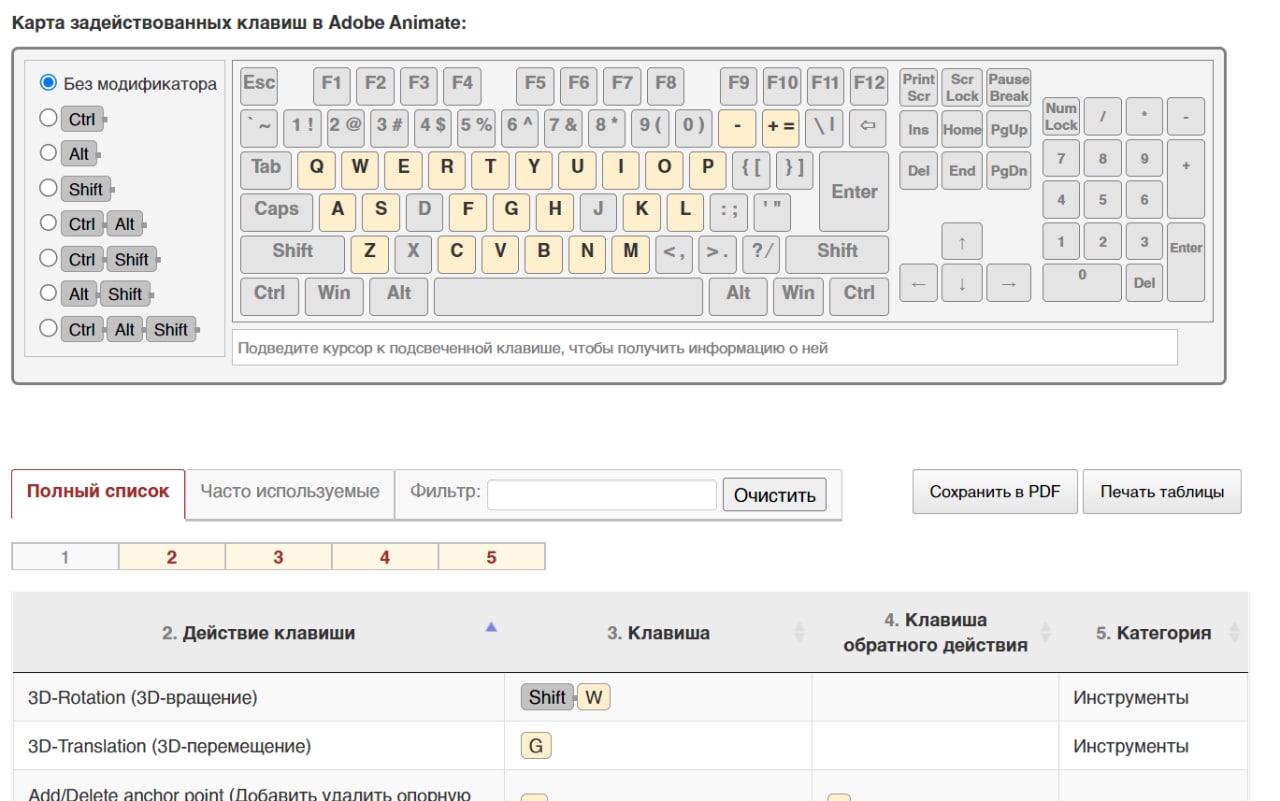The image size is (1280, 801).
Task: Click the Num Lock key on the numpad
Action: 1061,117
